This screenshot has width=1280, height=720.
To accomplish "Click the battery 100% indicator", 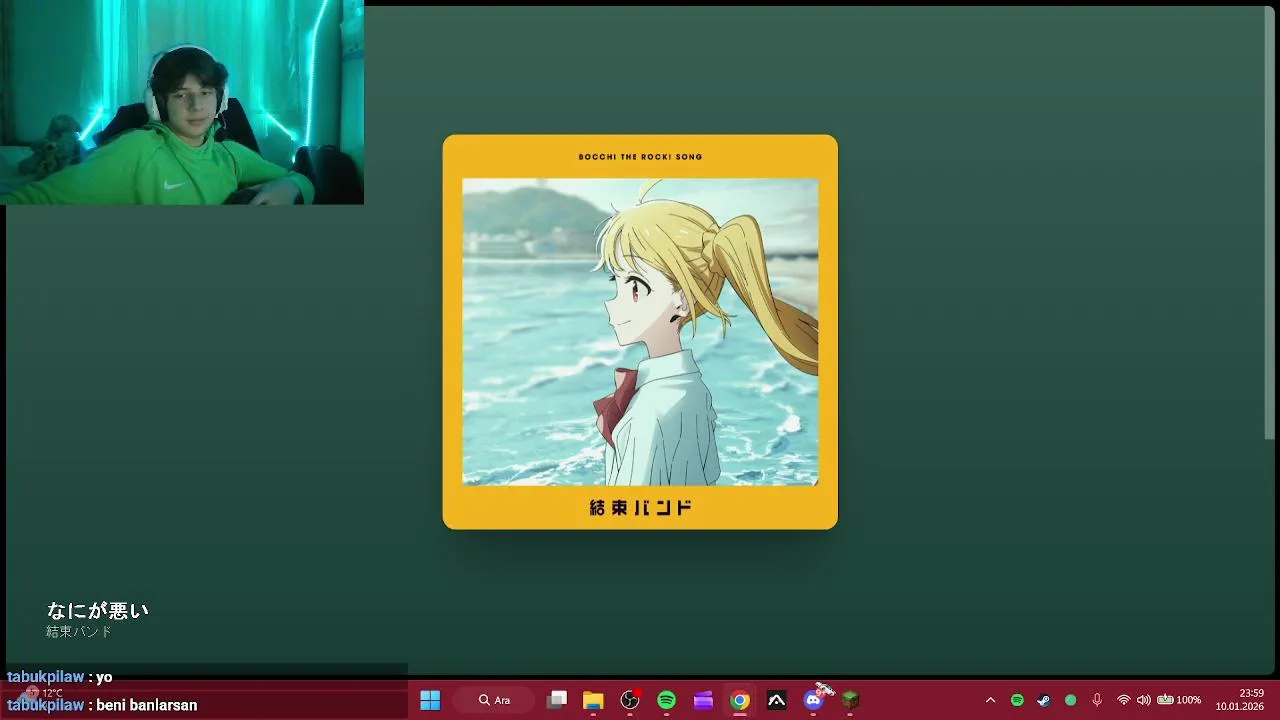I will pyautogui.click(x=1179, y=700).
